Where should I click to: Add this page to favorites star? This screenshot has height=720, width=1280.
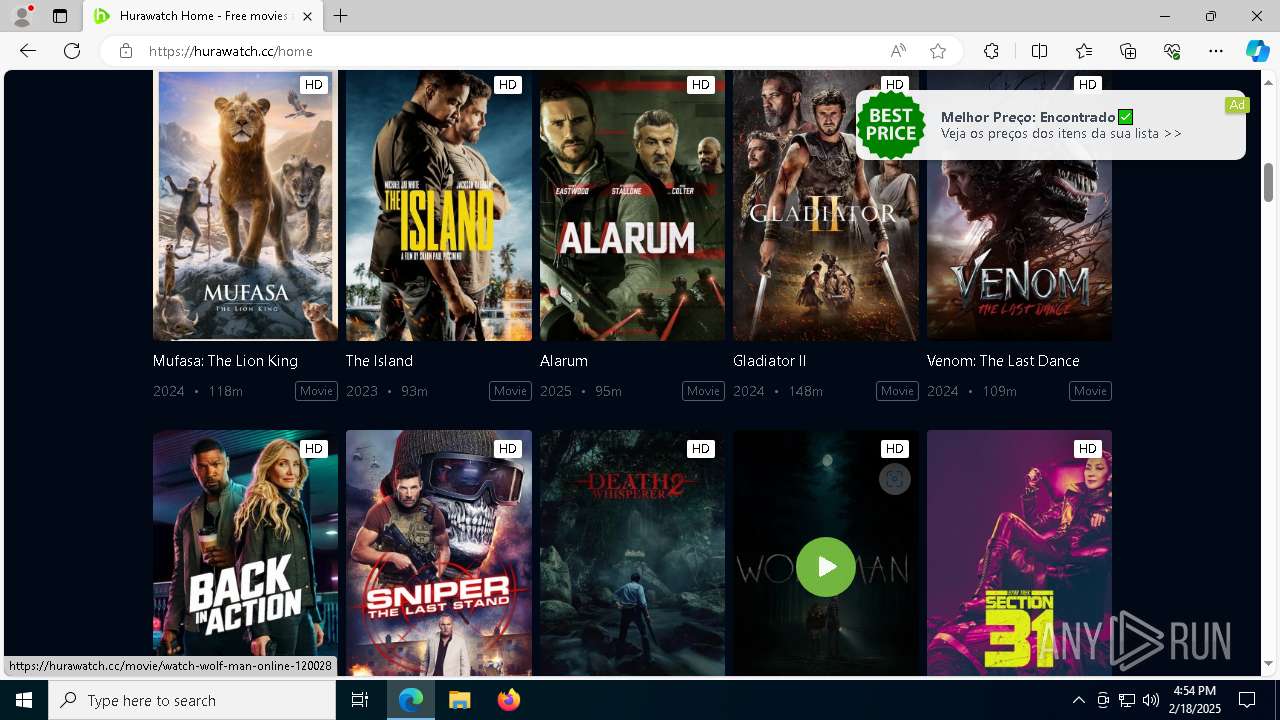click(938, 51)
